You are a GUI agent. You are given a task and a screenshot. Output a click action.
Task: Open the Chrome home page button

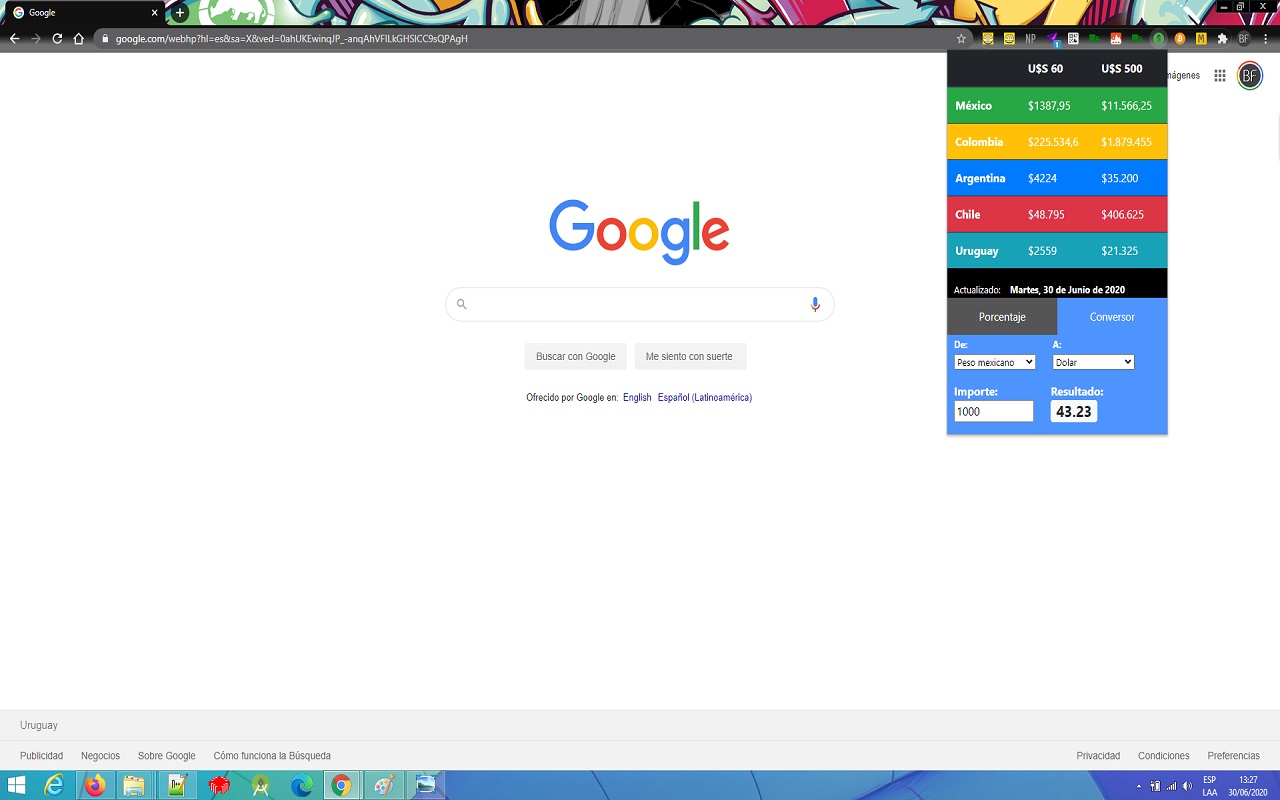79,39
